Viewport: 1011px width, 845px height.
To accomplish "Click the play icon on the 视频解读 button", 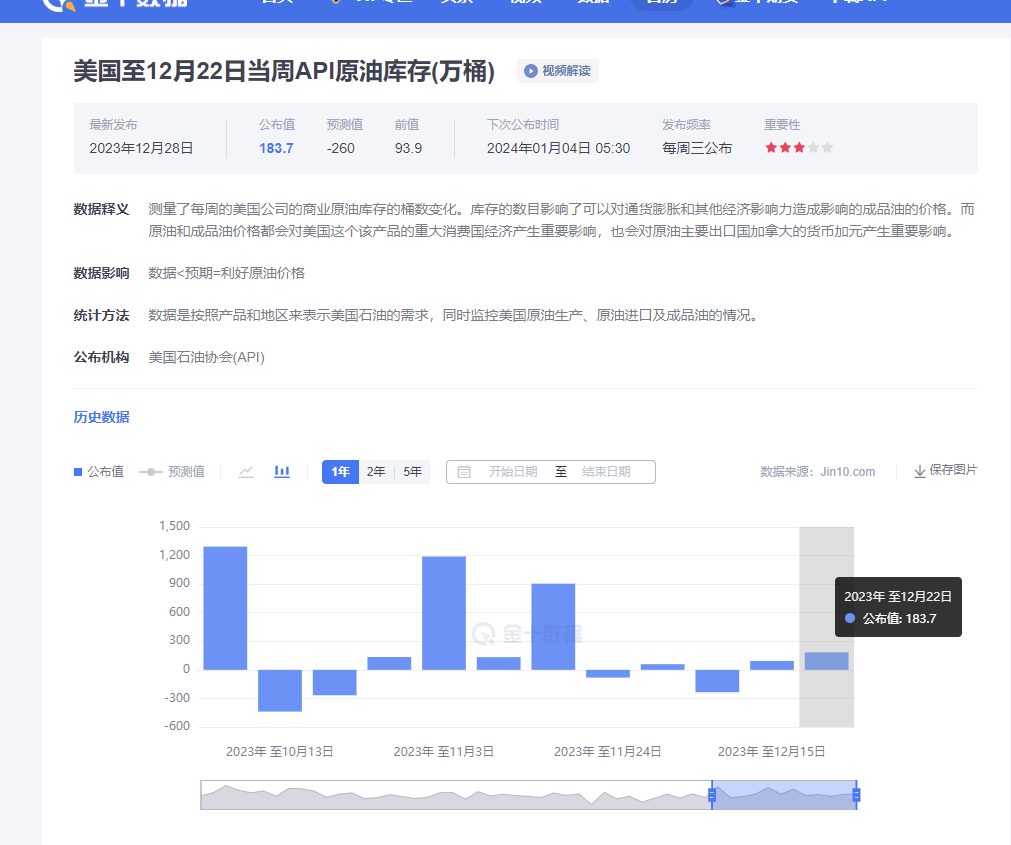I will click(528, 70).
